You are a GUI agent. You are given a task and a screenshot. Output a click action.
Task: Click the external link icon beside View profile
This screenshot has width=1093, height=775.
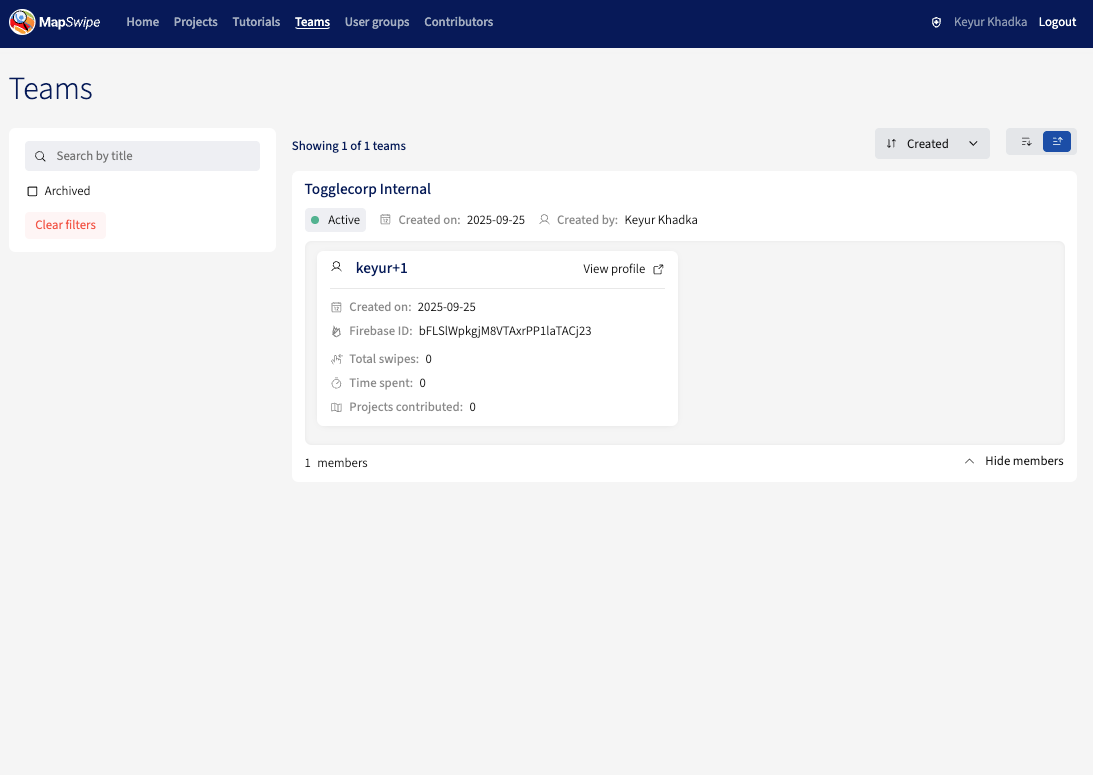tap(658, 269)
